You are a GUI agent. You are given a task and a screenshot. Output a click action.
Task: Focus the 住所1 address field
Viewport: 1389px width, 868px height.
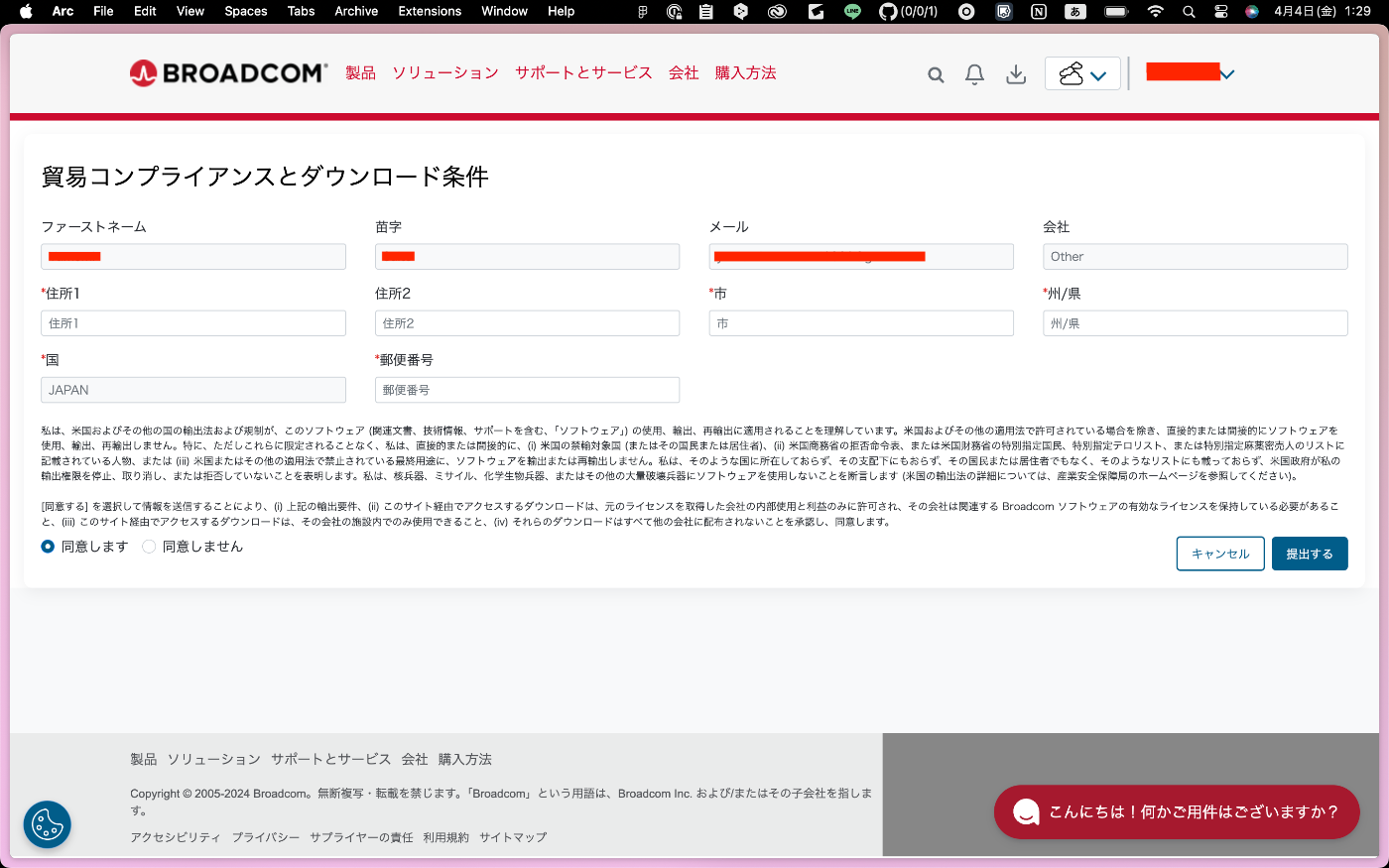[193, 323]
